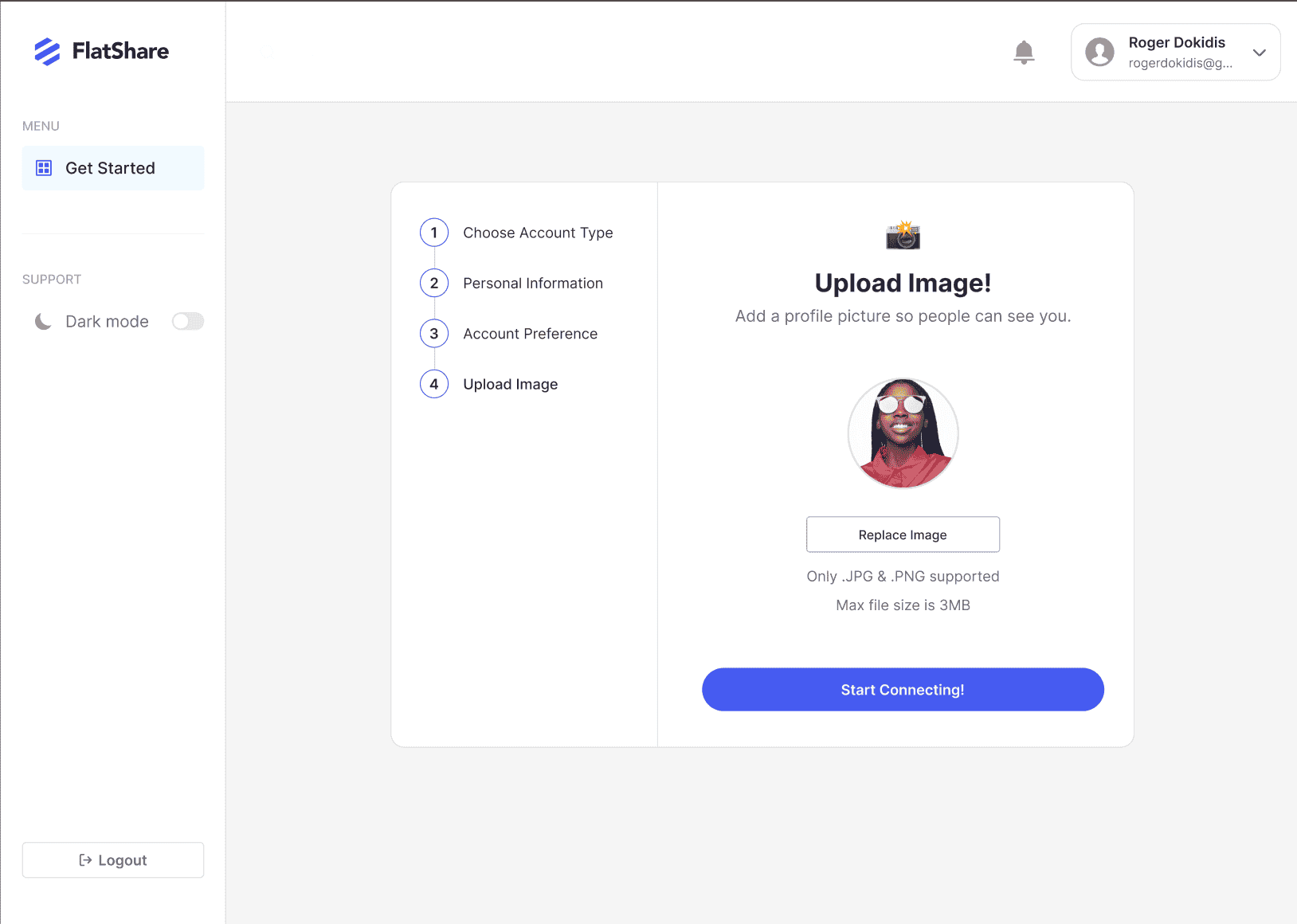Screen dimensions: 1297x924
Task: Expand the user account dropdown chevron
Action: 1259,53
